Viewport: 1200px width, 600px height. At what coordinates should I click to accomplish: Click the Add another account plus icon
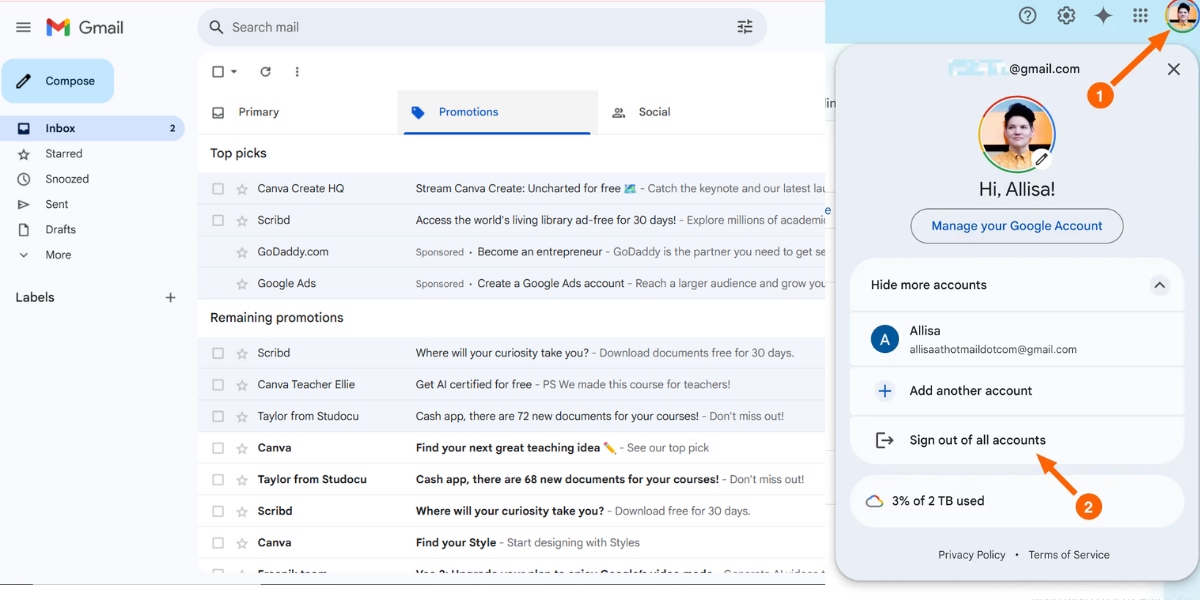pos(885,391)
